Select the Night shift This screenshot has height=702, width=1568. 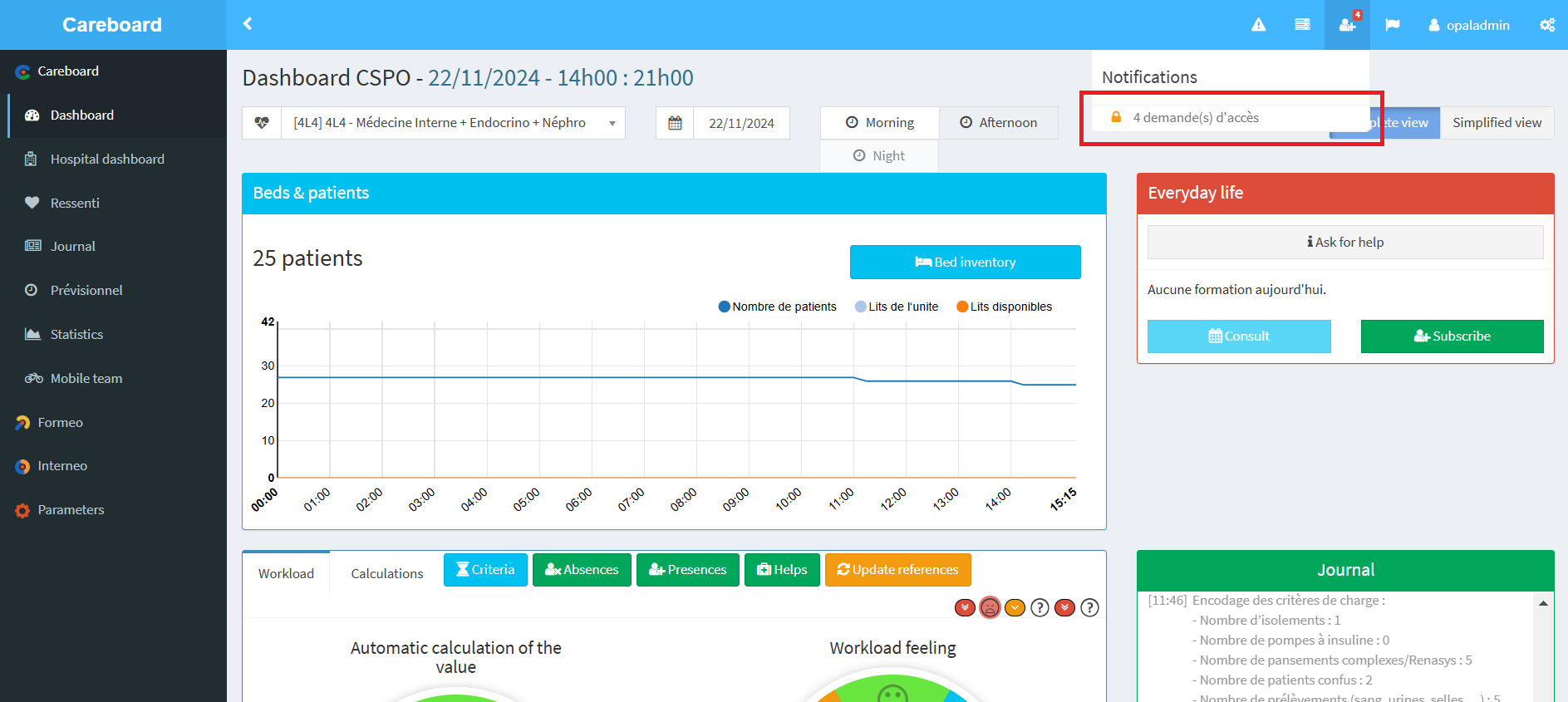coord(879,156)
